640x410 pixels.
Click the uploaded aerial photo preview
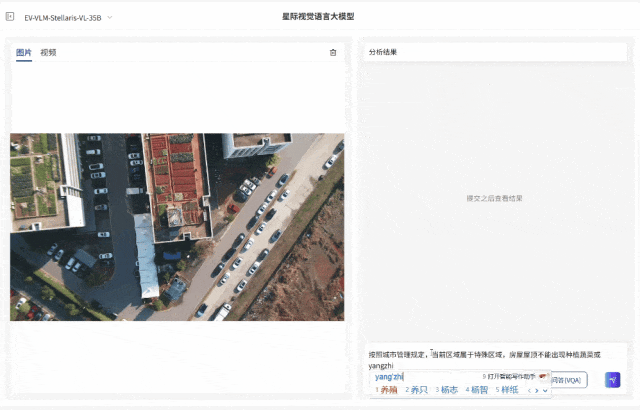click(177, 227)
